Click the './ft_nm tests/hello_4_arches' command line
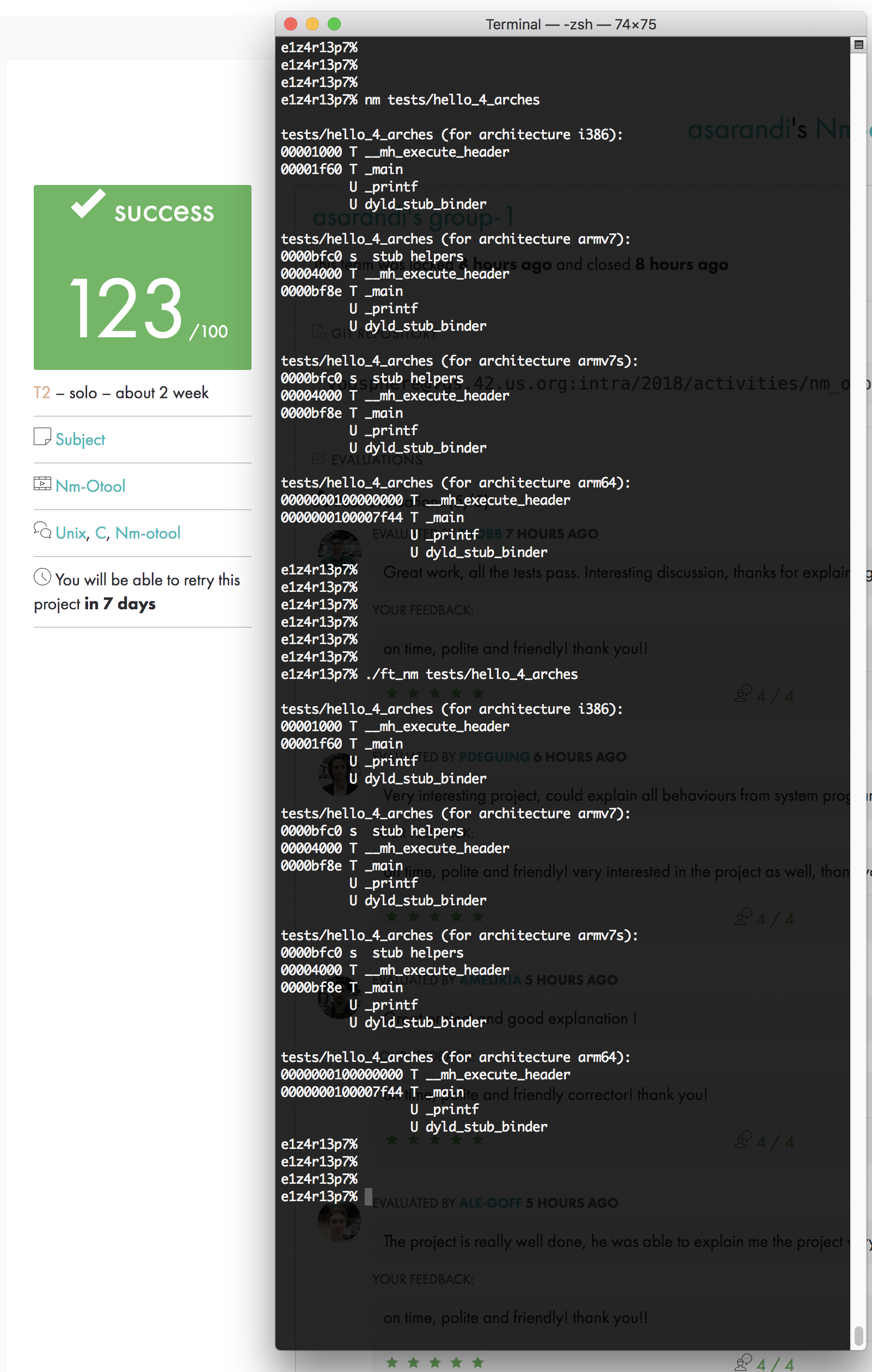This screenshot has width=872, height=1372. (x=429, y=674)
